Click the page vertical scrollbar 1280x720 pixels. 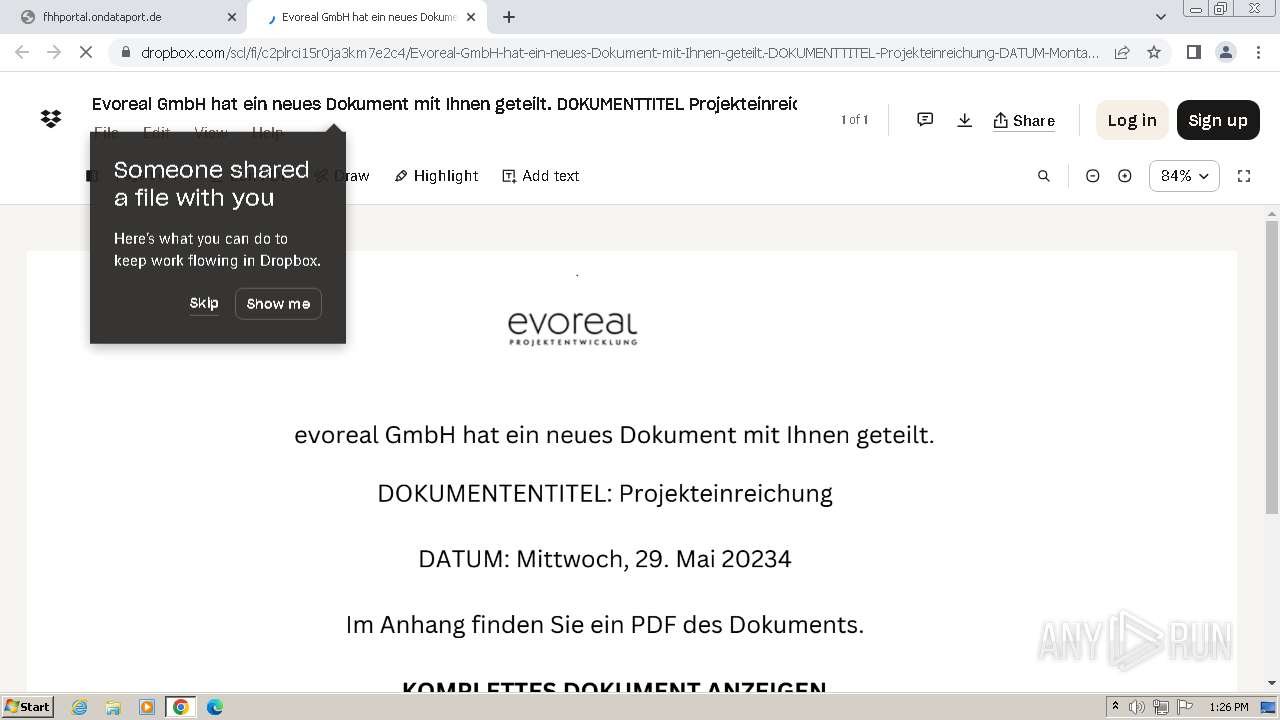[x=1272, y=368]
